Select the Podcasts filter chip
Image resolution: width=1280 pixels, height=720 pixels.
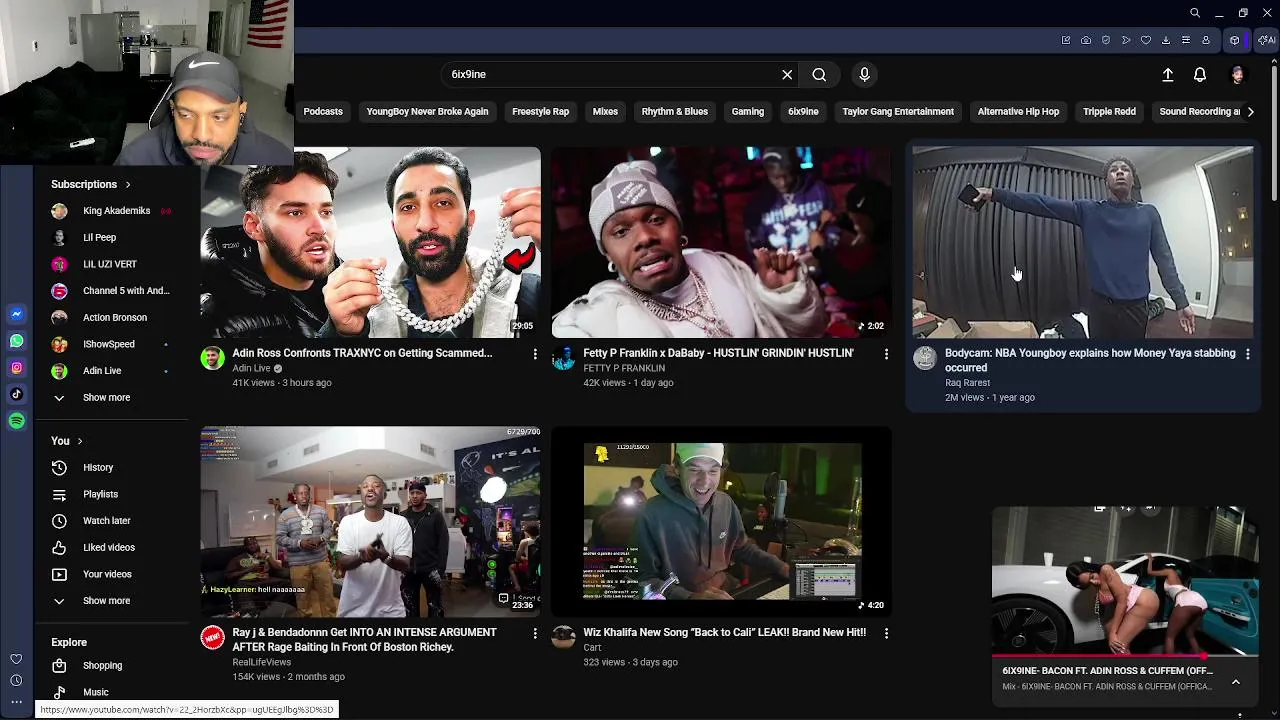[322, 111]
